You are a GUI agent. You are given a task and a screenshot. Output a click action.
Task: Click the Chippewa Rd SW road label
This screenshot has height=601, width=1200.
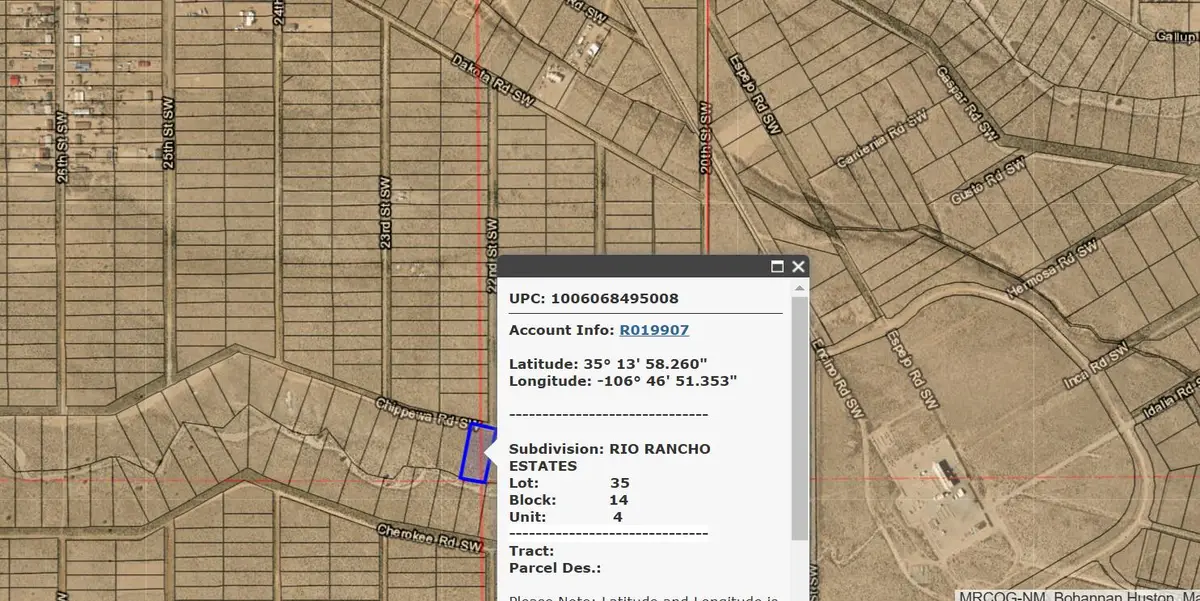tap(420, 411)
